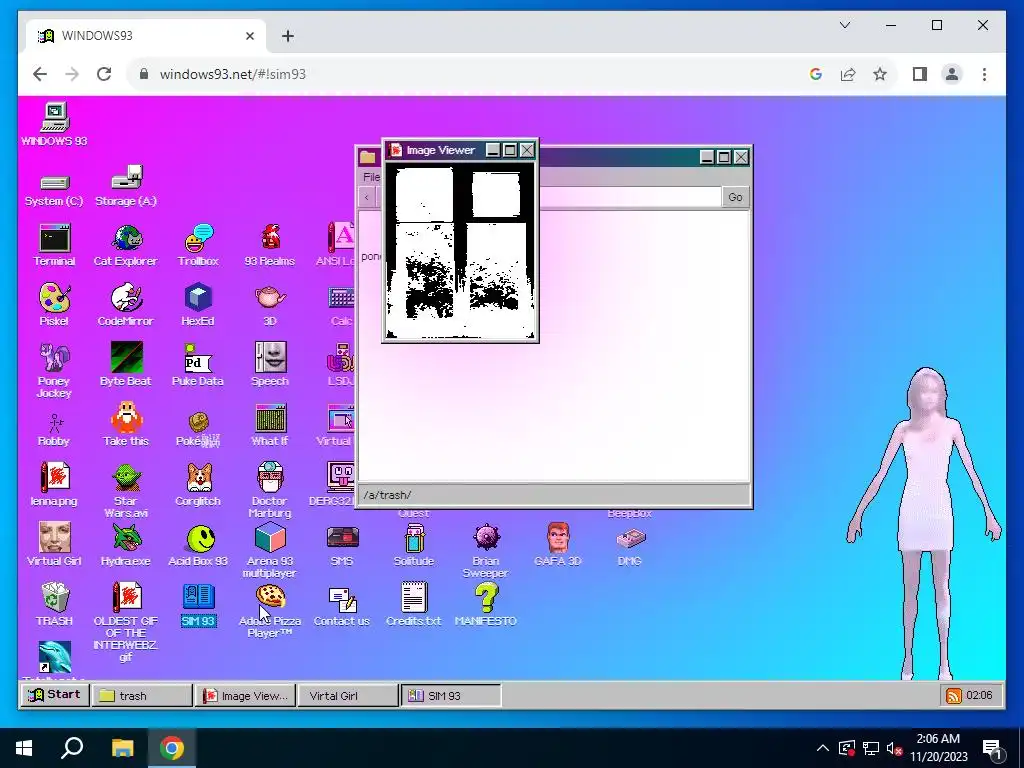Image resolution: width=1024 pixels, height=768 pixels.
Task: Switch to SIM 93 taskbar item
Action: point(451,696)
